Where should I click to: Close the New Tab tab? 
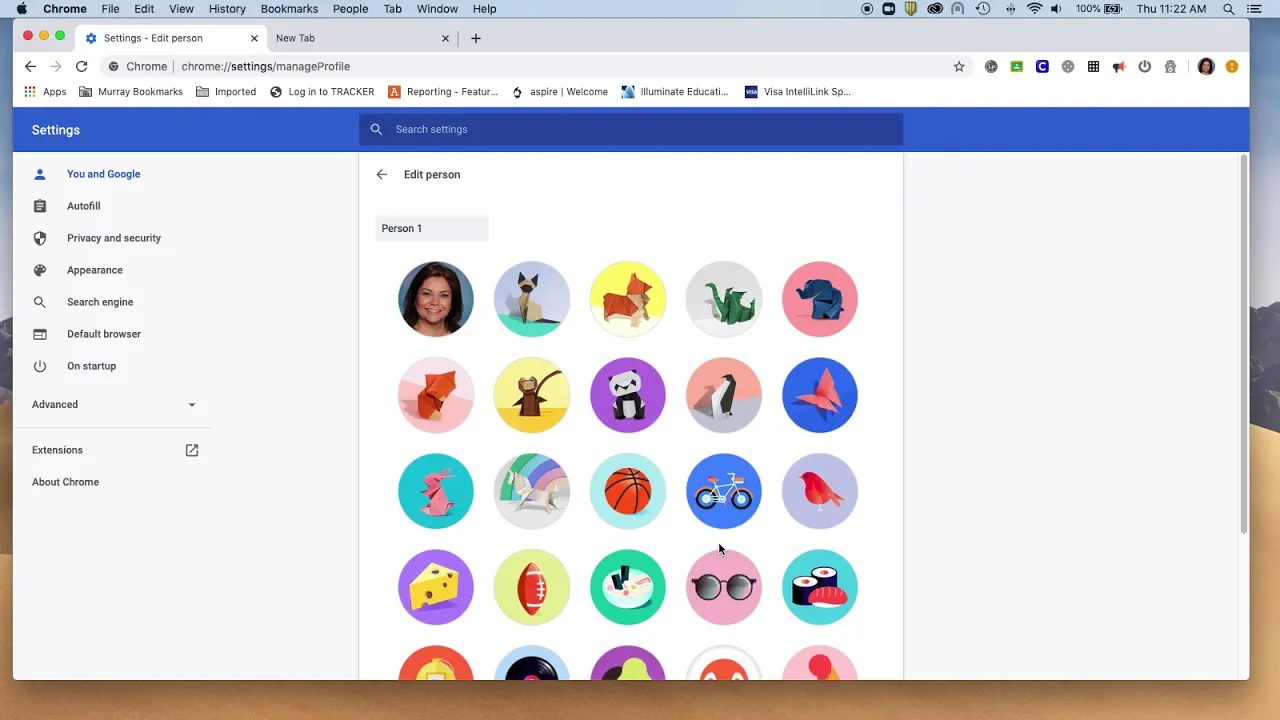(x=446, y=38)
